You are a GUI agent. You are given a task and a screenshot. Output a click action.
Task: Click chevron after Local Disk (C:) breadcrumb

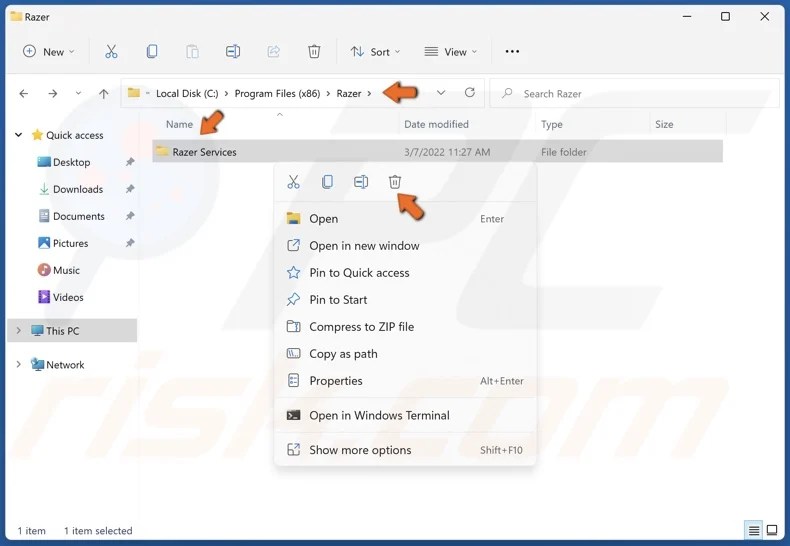[226, 94]
